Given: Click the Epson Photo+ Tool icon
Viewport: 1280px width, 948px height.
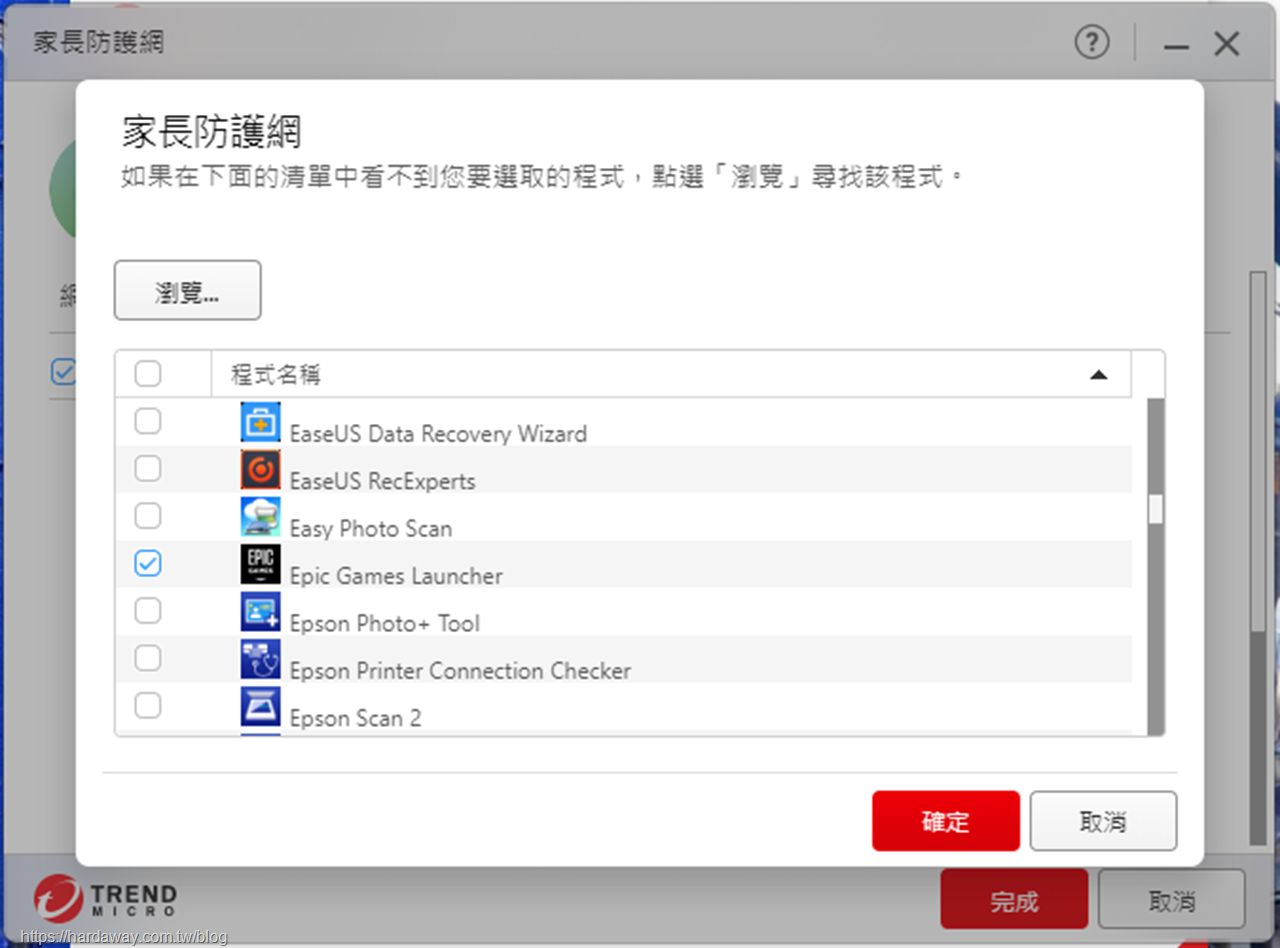Looking at the screenshot, I should coord(261,612).
